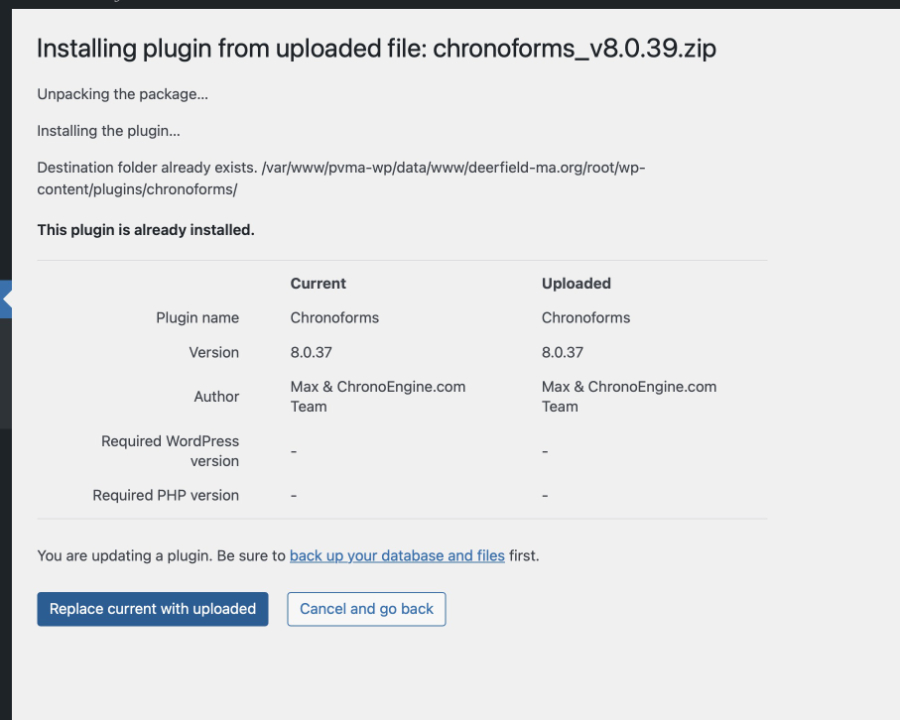
Task: Click the Replace current with uploaded button
Action: 152,609
